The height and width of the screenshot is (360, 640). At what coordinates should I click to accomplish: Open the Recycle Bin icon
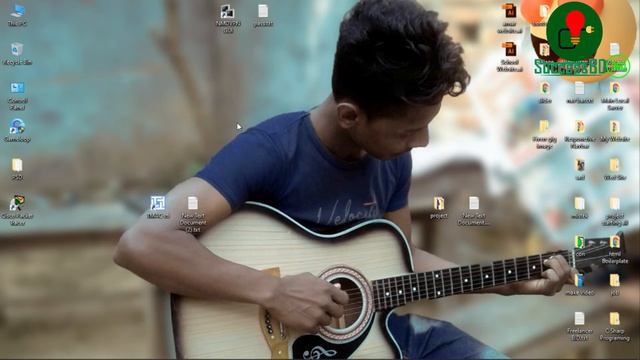tap(17, 54)
